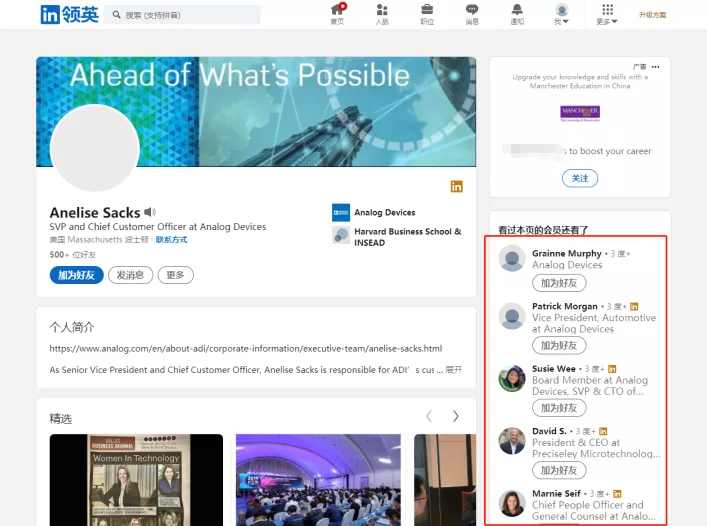Image resolution: width=707 pixels, height=526 pixels.
Task: Open Harvard Business School & INSEAD link
Action: (x=408, y=237)
